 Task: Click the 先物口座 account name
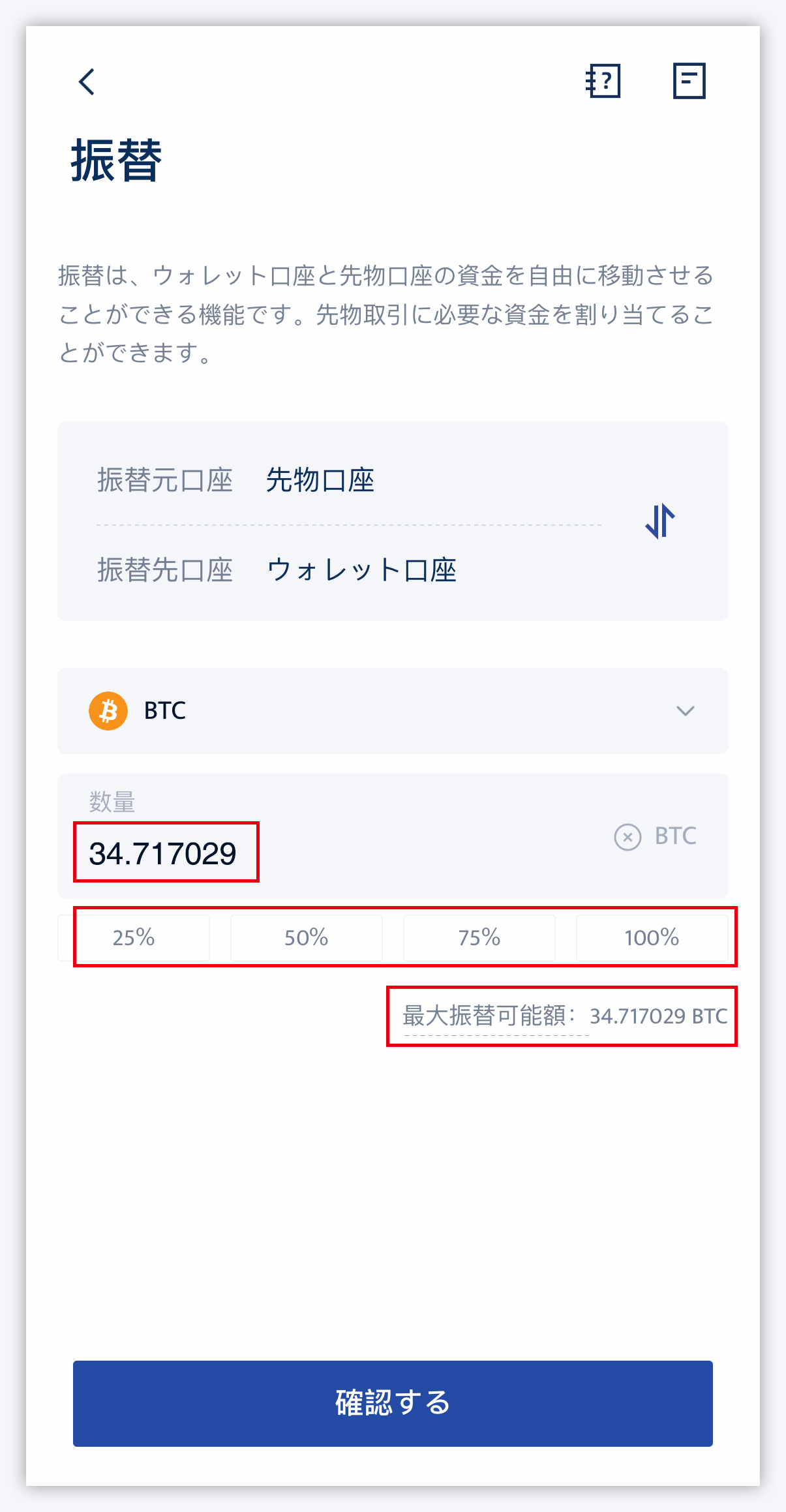pyautogui.click(x=320, y=480)
